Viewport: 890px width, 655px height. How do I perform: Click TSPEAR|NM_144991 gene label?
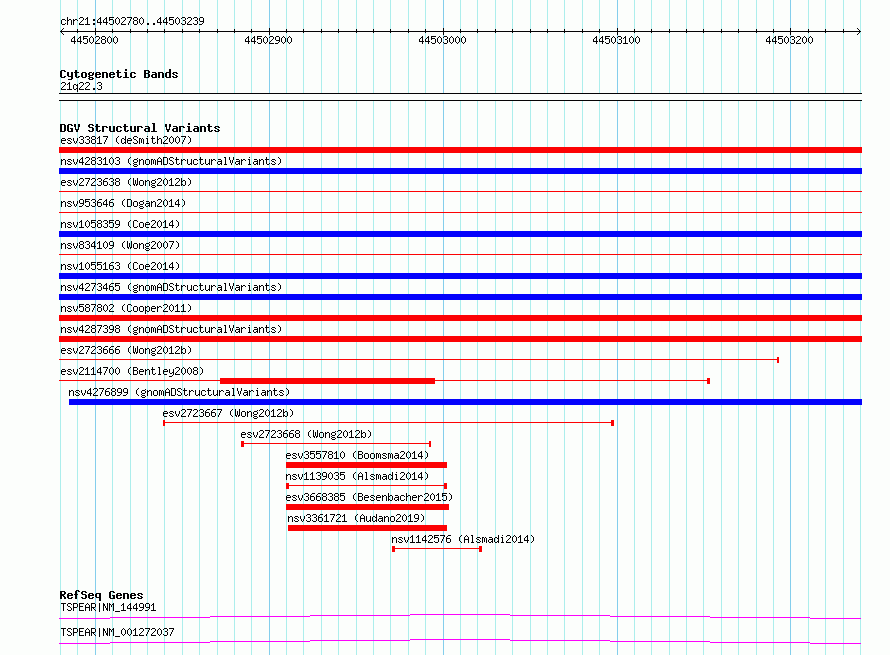[x=108, y=607]
